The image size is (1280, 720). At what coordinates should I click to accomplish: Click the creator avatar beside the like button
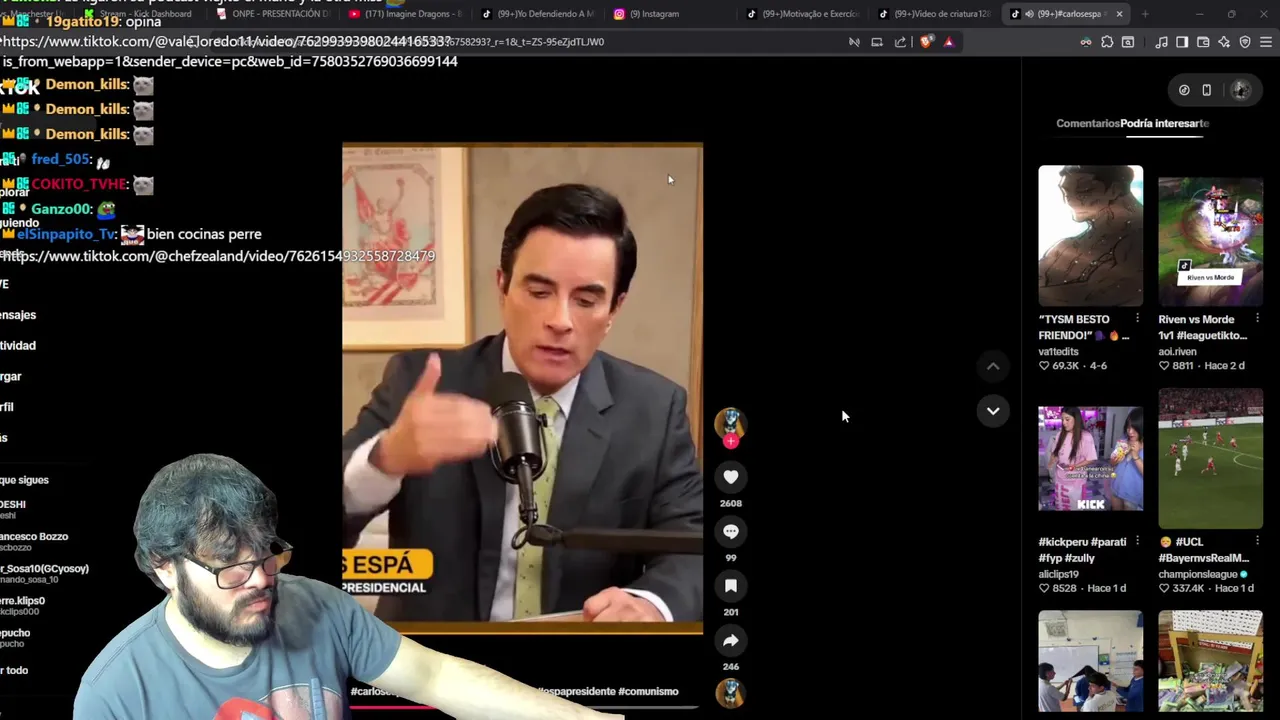730,422
